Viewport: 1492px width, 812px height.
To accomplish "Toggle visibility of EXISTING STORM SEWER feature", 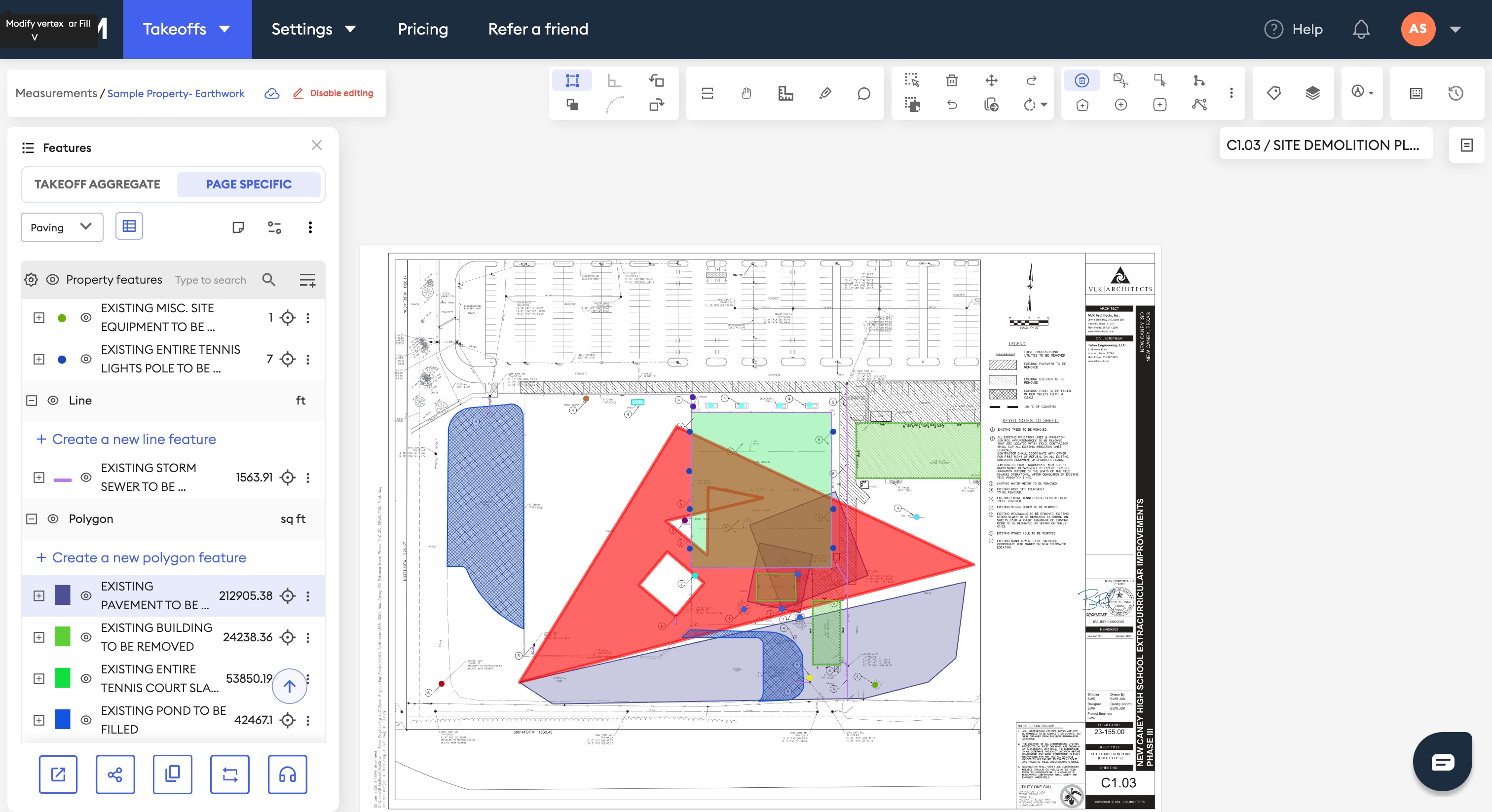I will [x=86, y=477].
